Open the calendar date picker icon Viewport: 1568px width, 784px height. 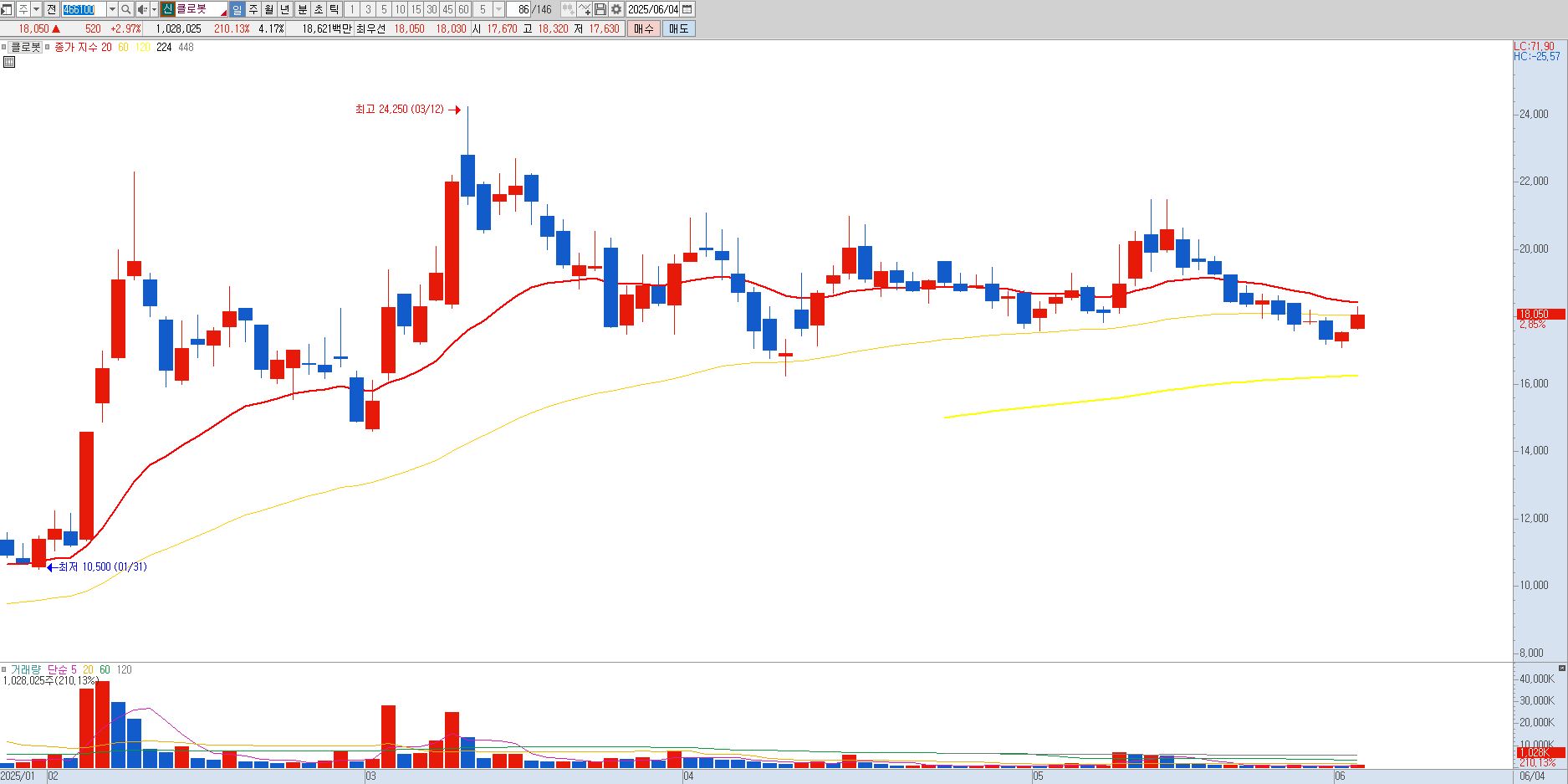click(687, 9)
